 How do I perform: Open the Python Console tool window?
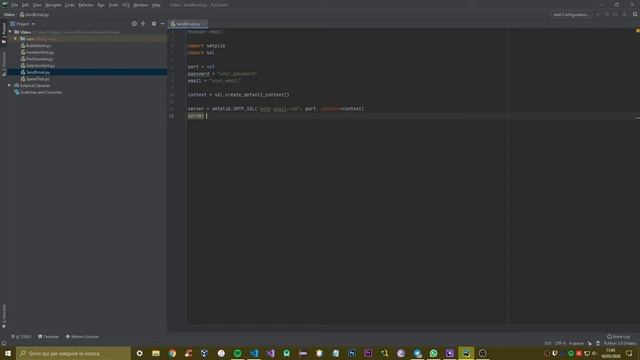82,337
